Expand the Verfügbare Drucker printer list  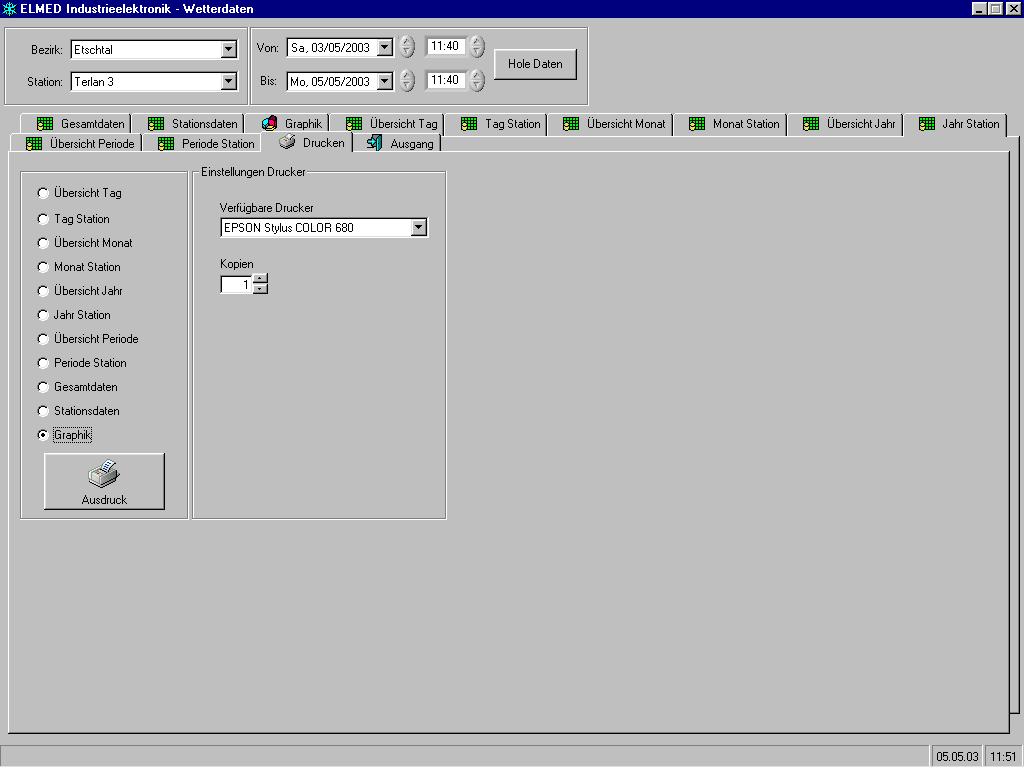[x=419, y=228]
